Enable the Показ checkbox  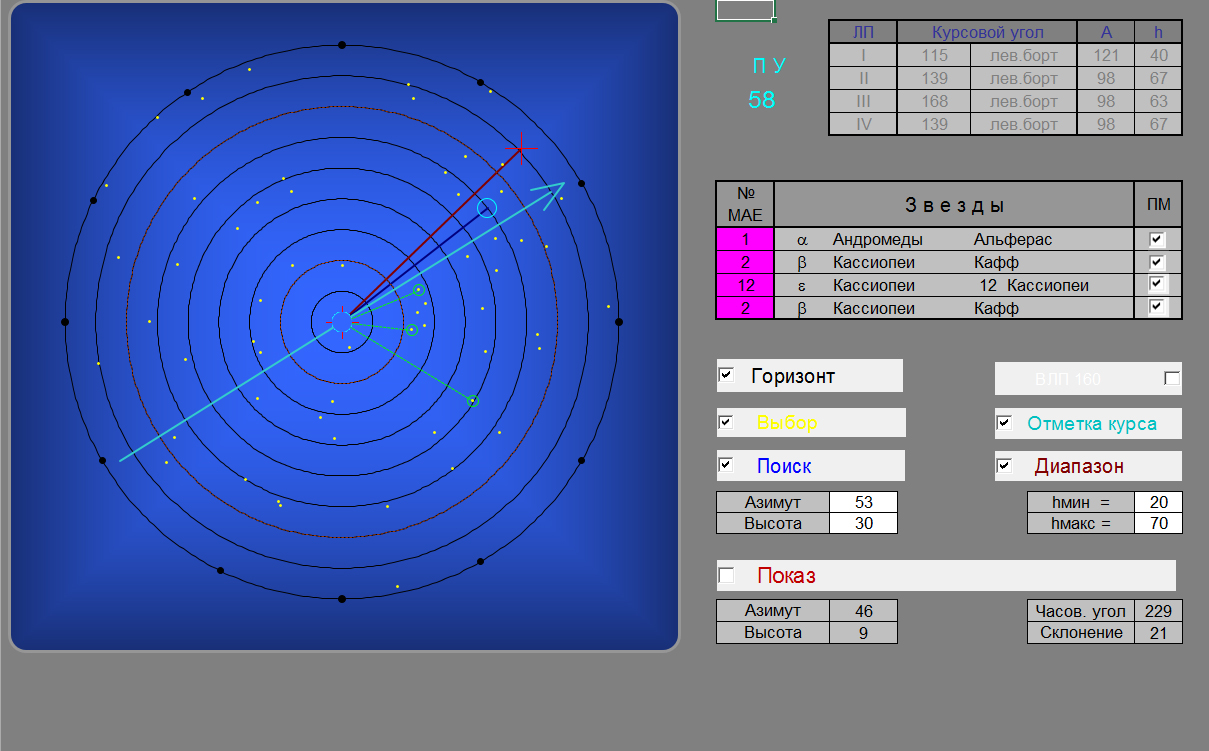click(726, 575)
